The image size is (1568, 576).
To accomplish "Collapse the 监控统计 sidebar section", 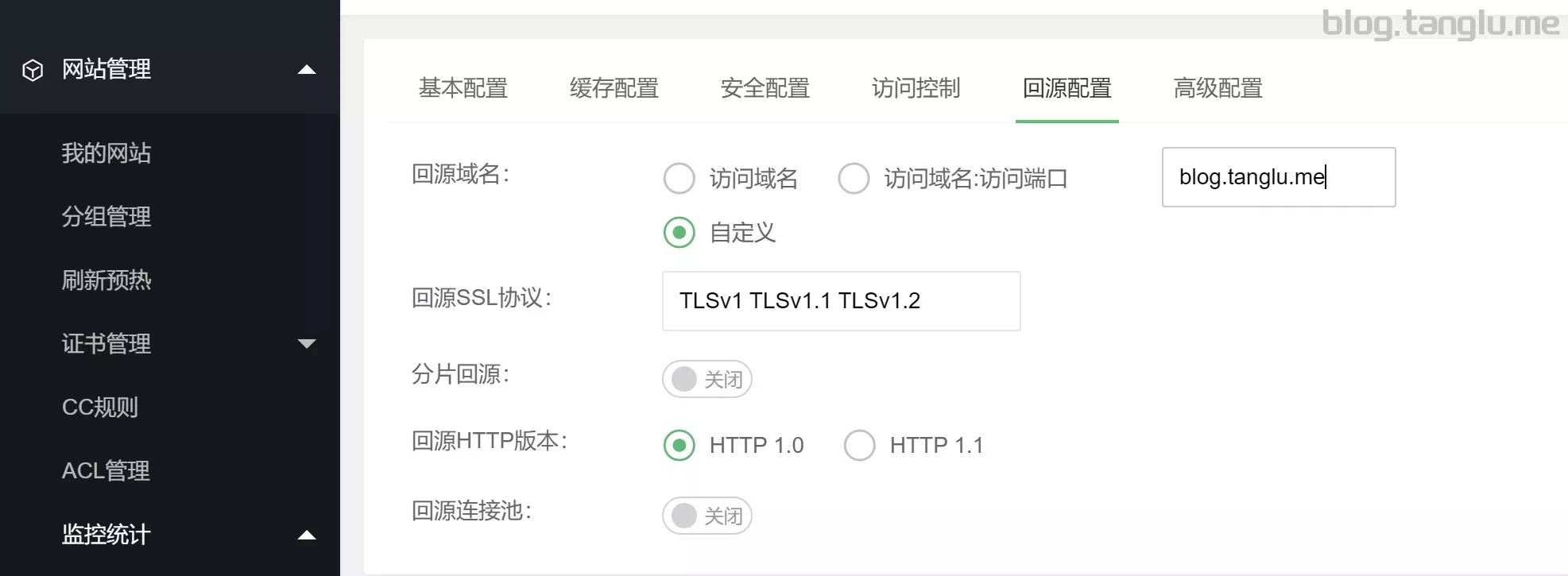I will coord(307,535).
